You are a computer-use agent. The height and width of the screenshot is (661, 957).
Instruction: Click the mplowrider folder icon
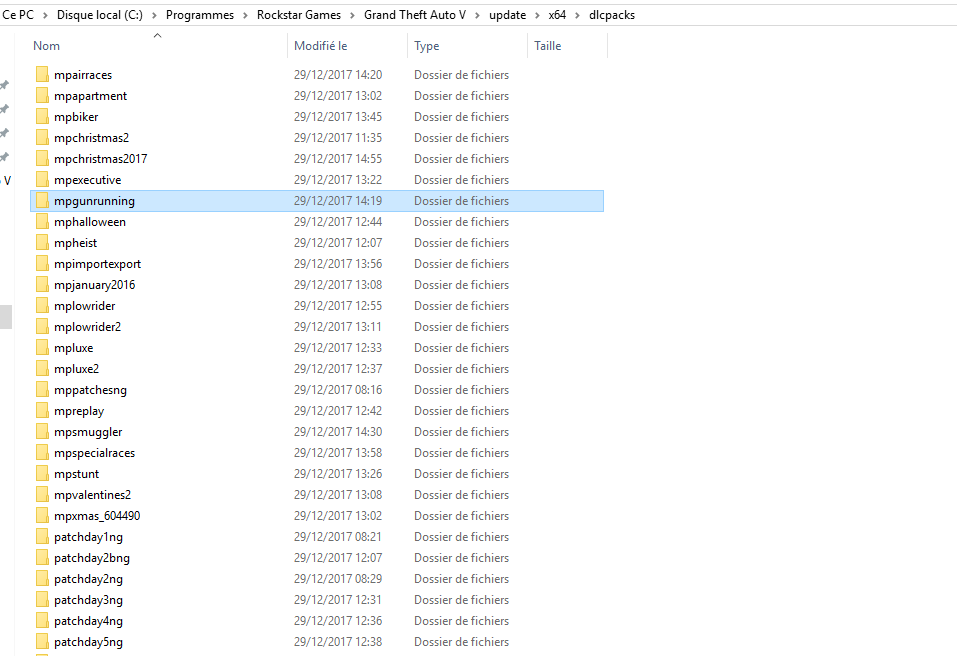click(42, 305)
